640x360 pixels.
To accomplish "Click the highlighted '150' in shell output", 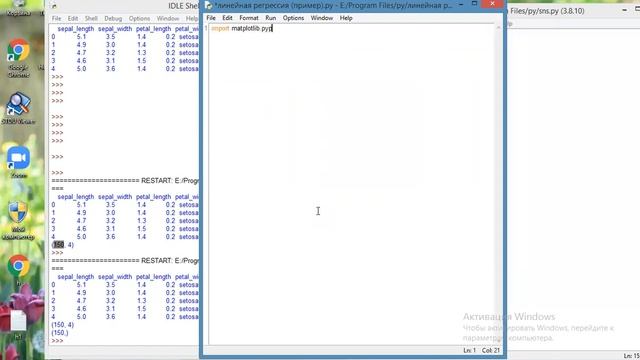I will [x=58, y=245].
